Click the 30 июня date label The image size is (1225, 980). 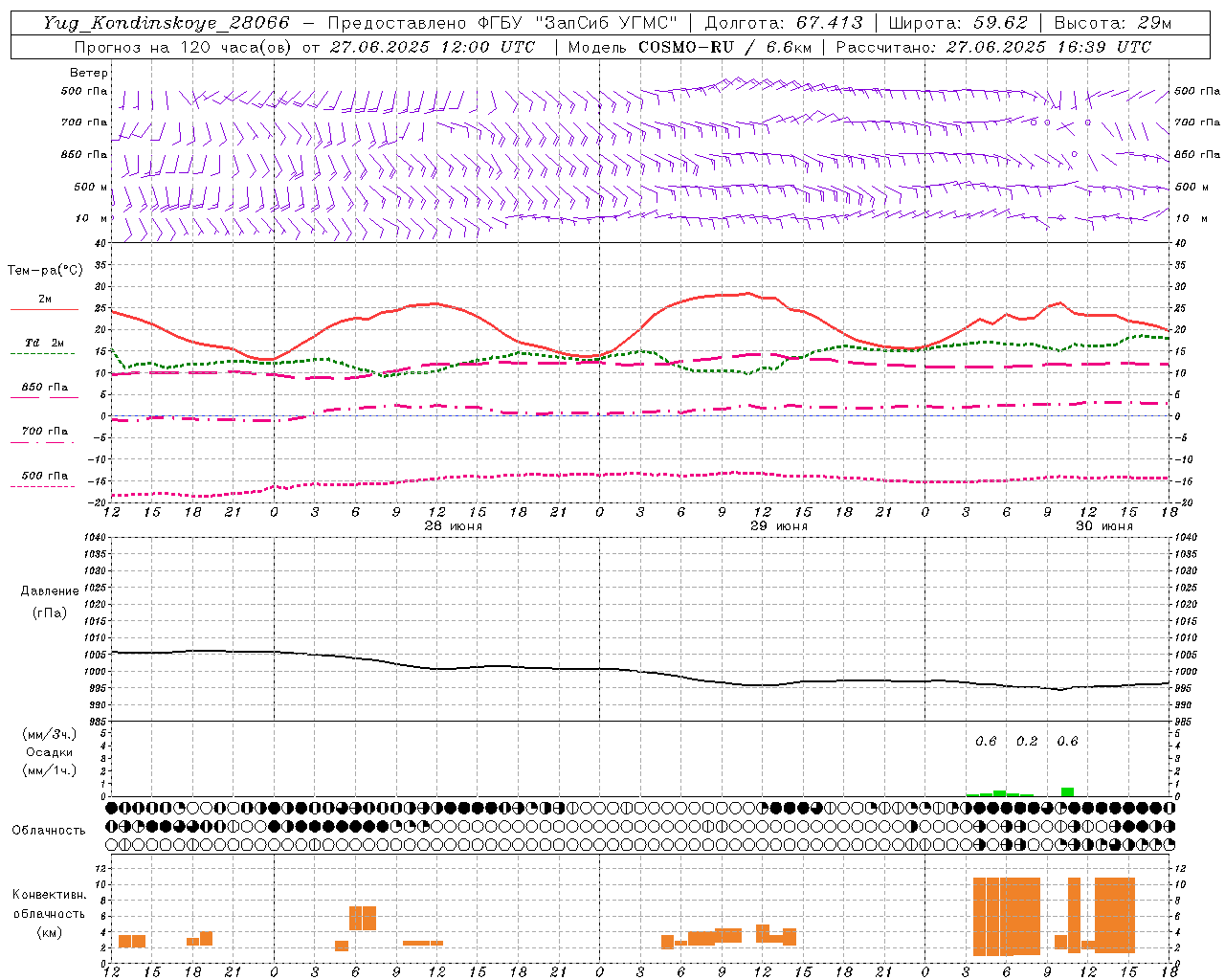[x=1103, y=526]
